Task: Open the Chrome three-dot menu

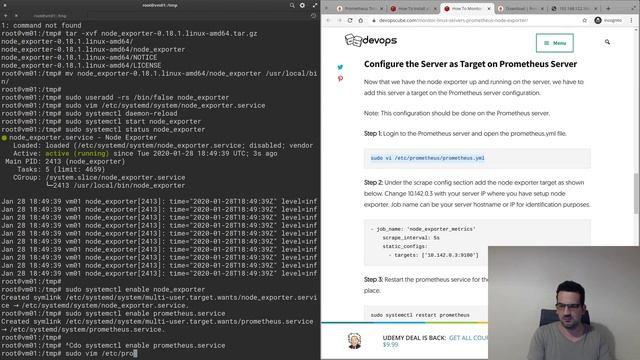Action: pyautogui.click(x=631, y=20)
